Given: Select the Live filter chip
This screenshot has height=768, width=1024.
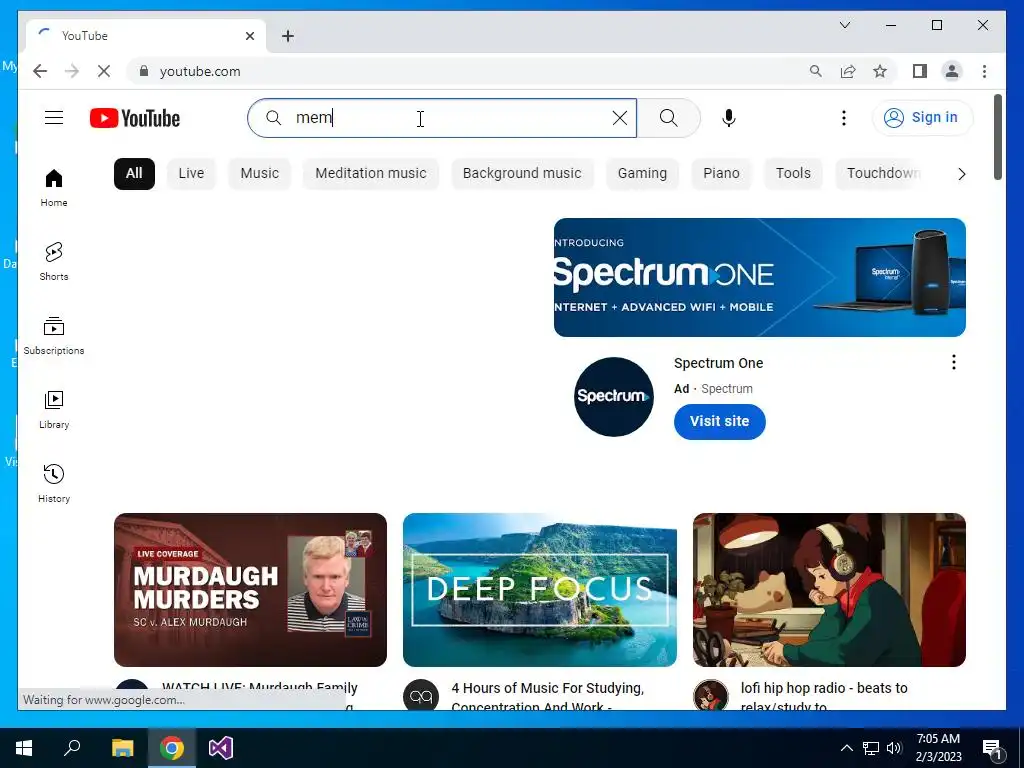Looking at the screenshot, I should (191, 174).
